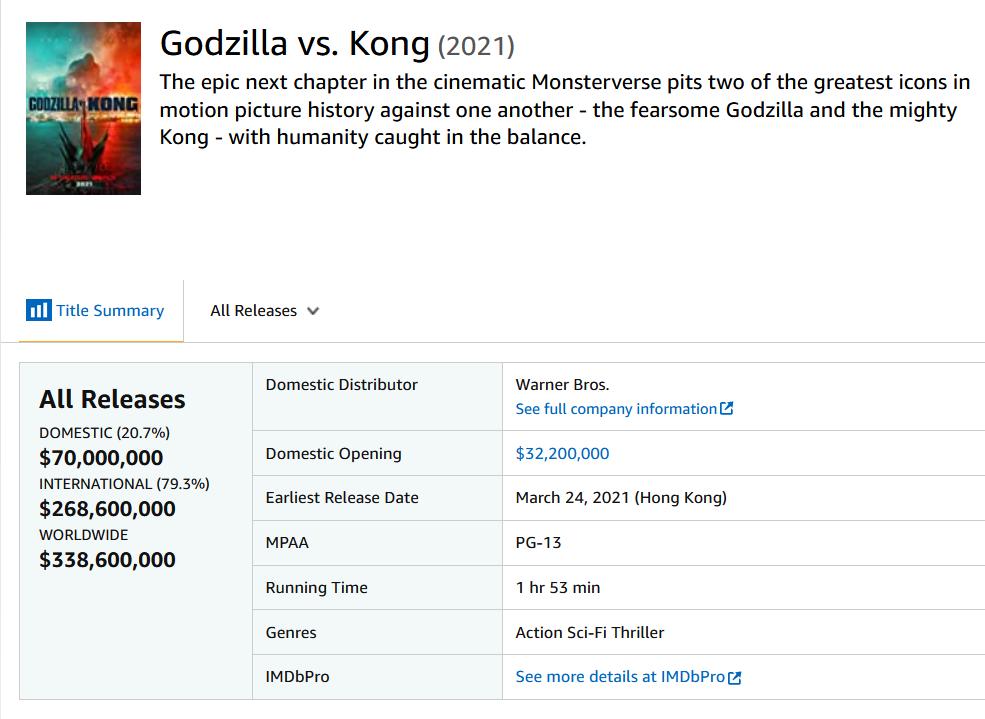Click the MPAA rating value PG-13

pos(536,542)
